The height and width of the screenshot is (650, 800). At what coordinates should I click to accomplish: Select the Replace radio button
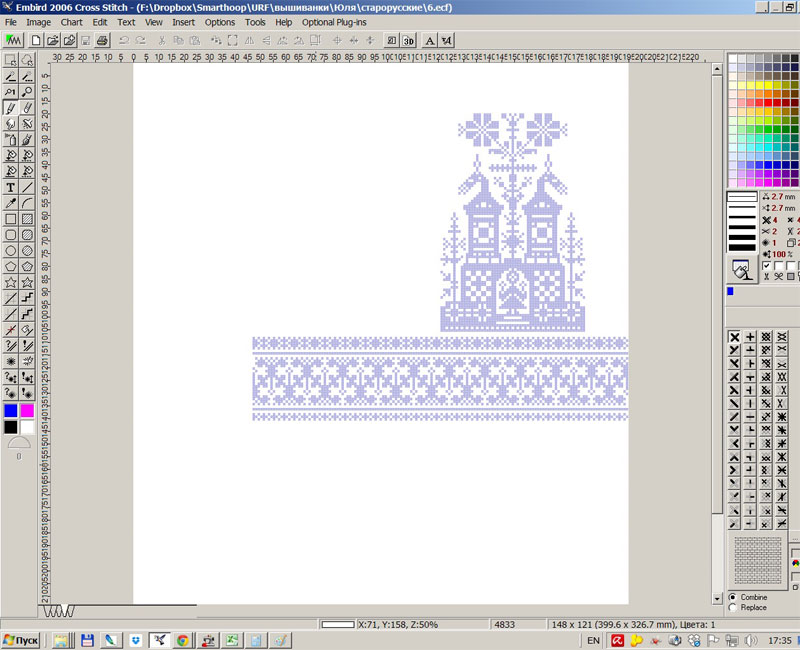tap(735, 608)
